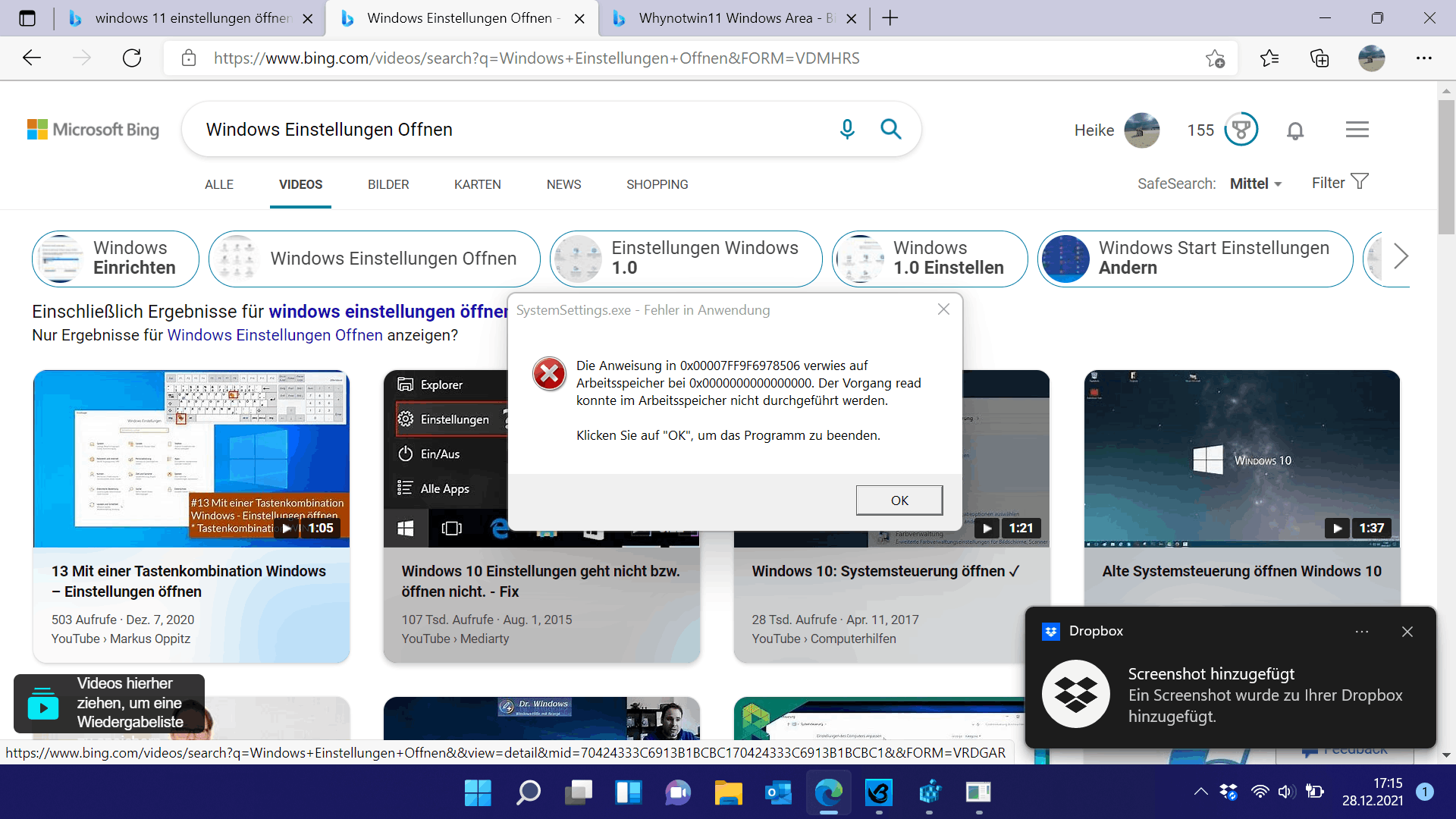Select the 'Einstellungen Windows 1.0' chip
Viewport: 1456px width, 819px height.
(686, 259)
